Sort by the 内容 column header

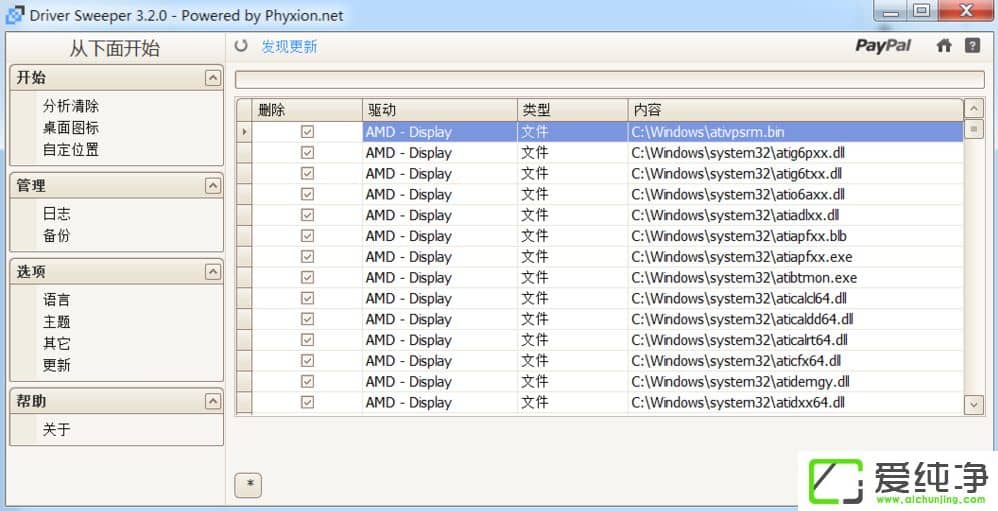pyautogui.click(x=796, y=109)
